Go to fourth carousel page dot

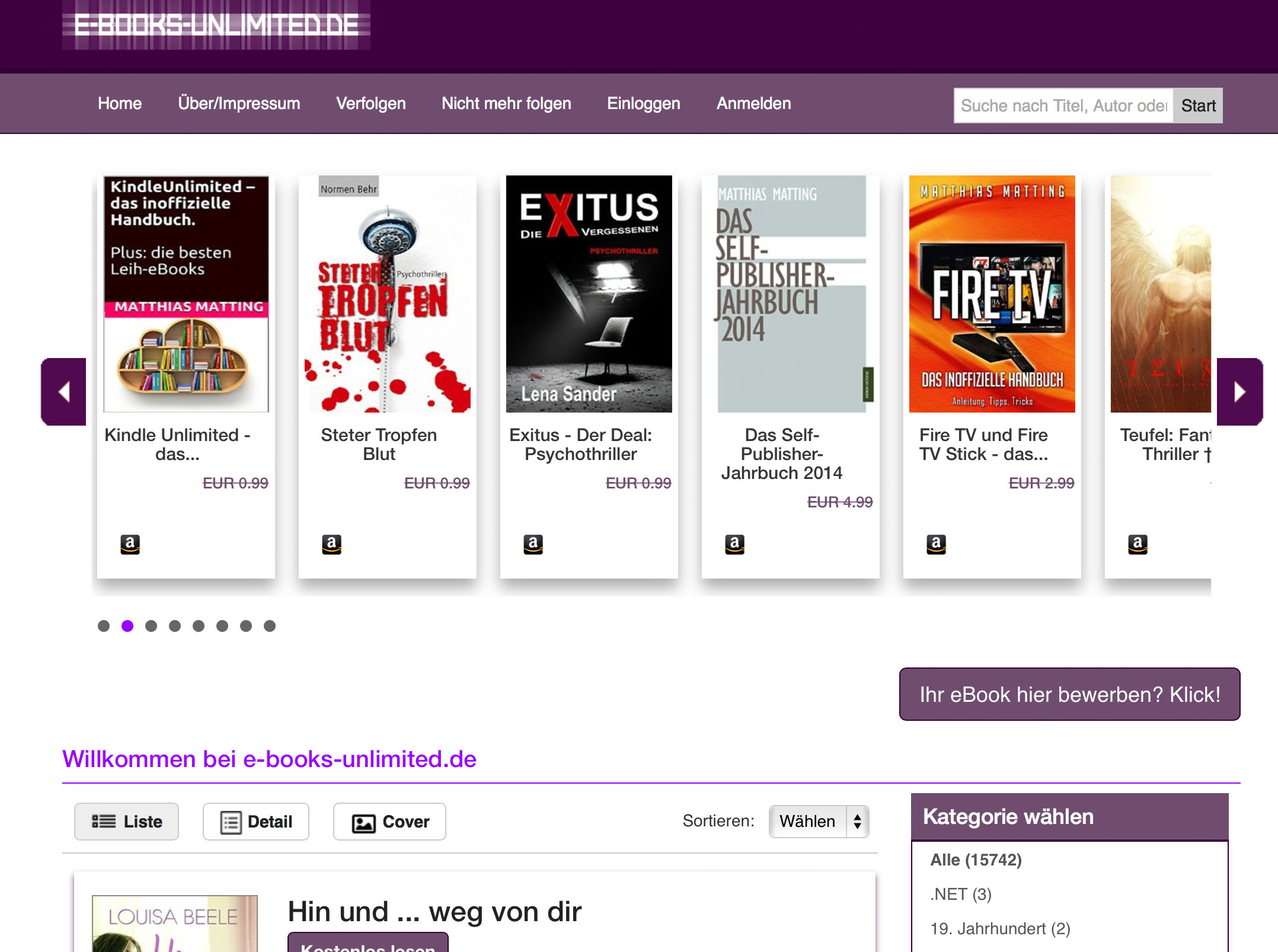(175, 626)
